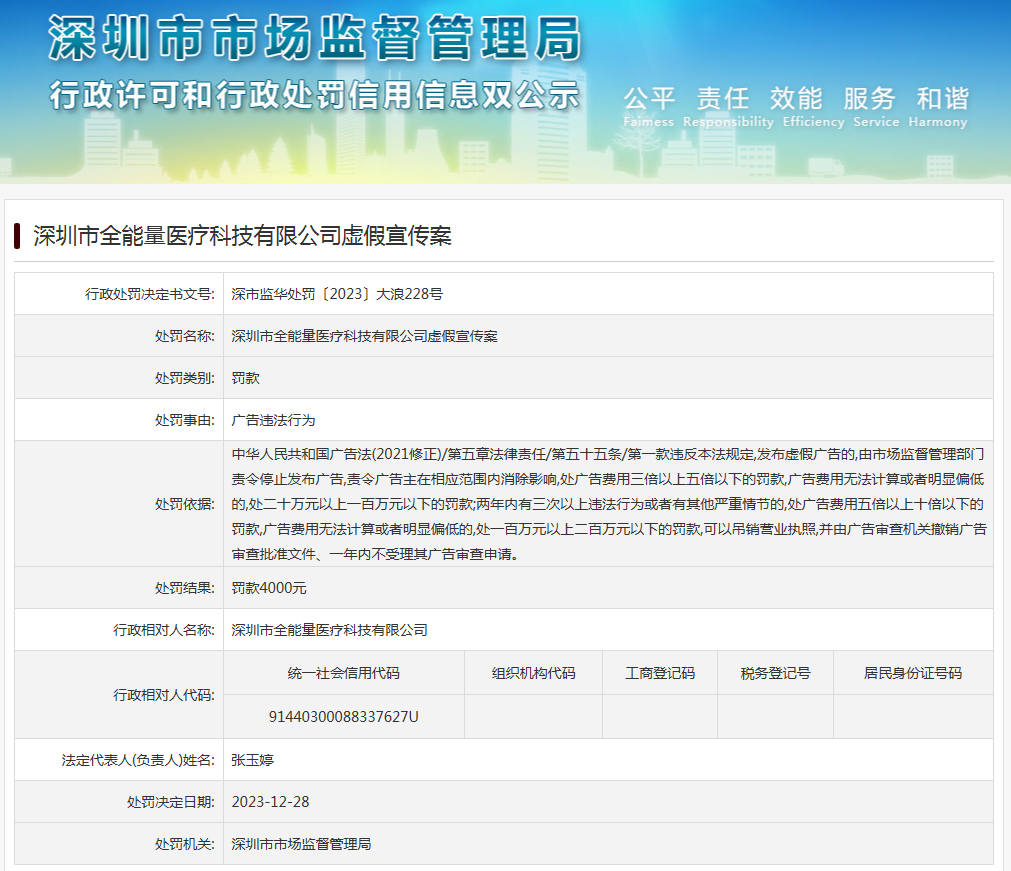Select the label 行政处罚决定书文号
Screen dimensions: 1011x871
pyautogui.click(x=150, y=294)
